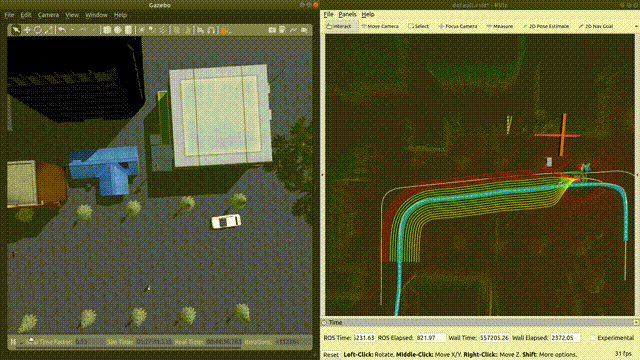
Task: Add a spot light in Gazebo
Action: click(152, 30)
